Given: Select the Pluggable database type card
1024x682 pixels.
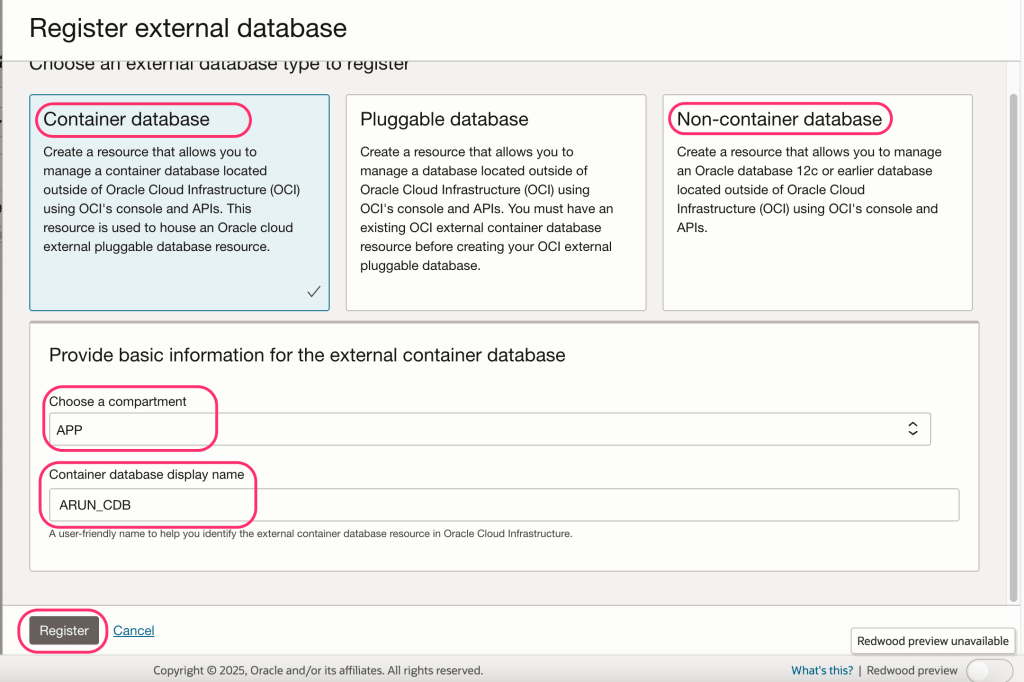Looking at the screenshot, I should (495, 202).
